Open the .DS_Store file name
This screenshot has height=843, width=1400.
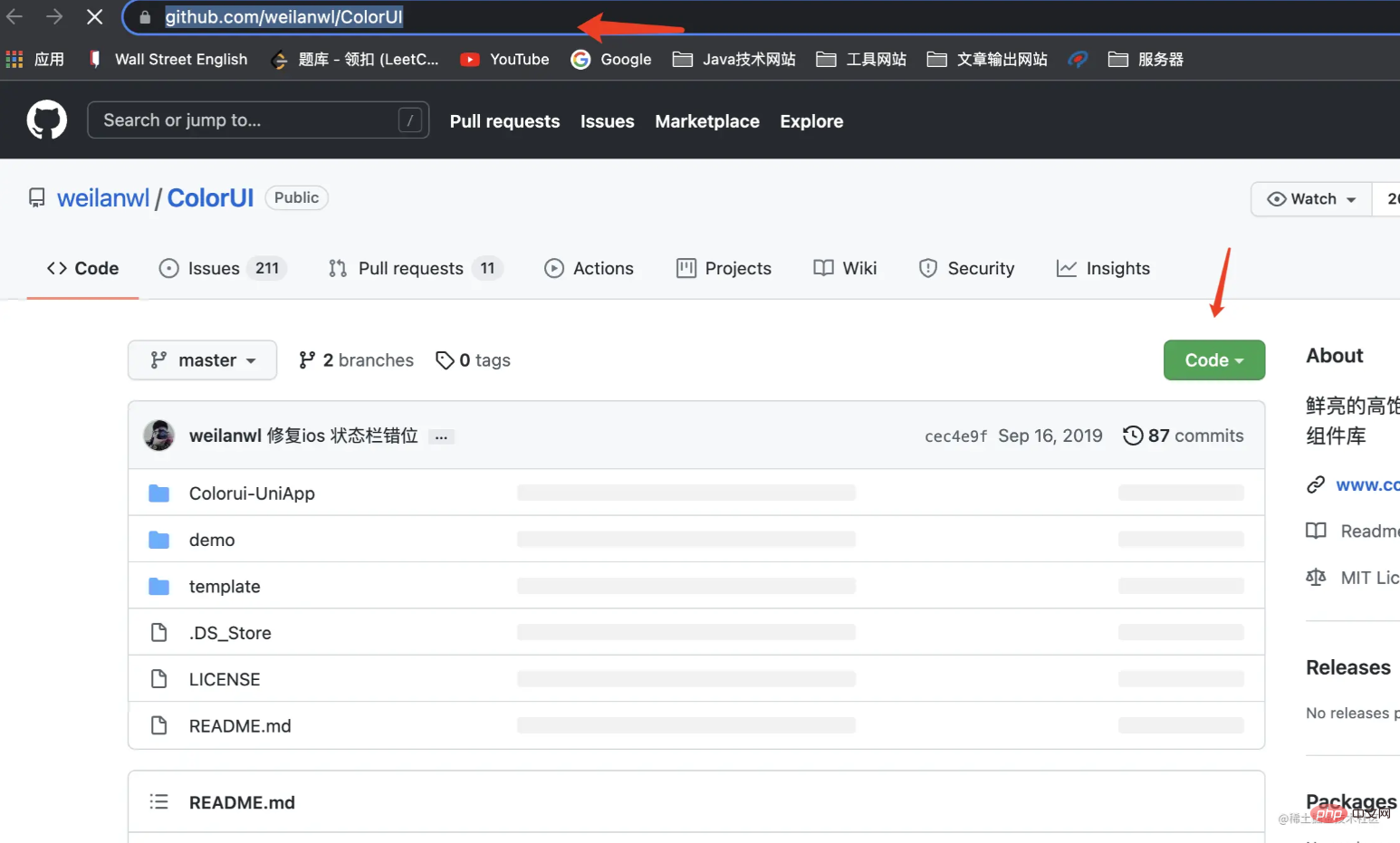230,633
